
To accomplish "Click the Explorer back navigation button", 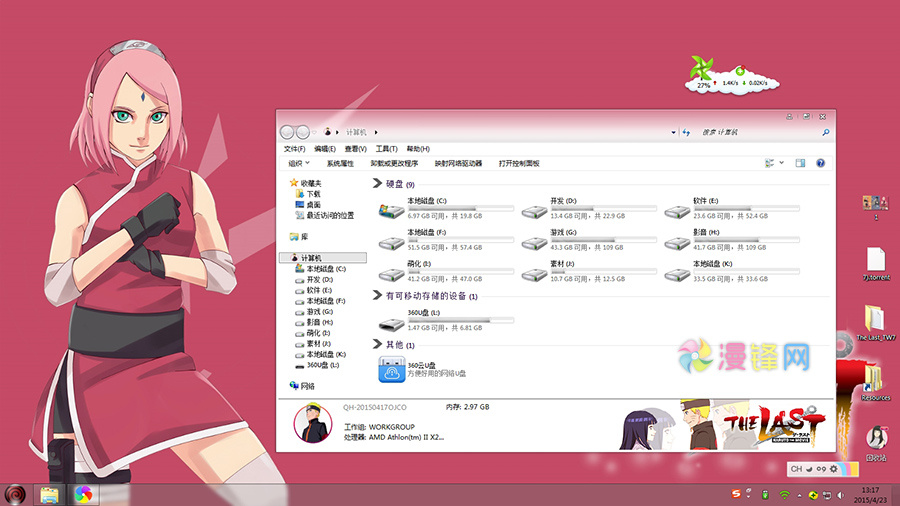I will pyautogui.click(x=287, y=133).
